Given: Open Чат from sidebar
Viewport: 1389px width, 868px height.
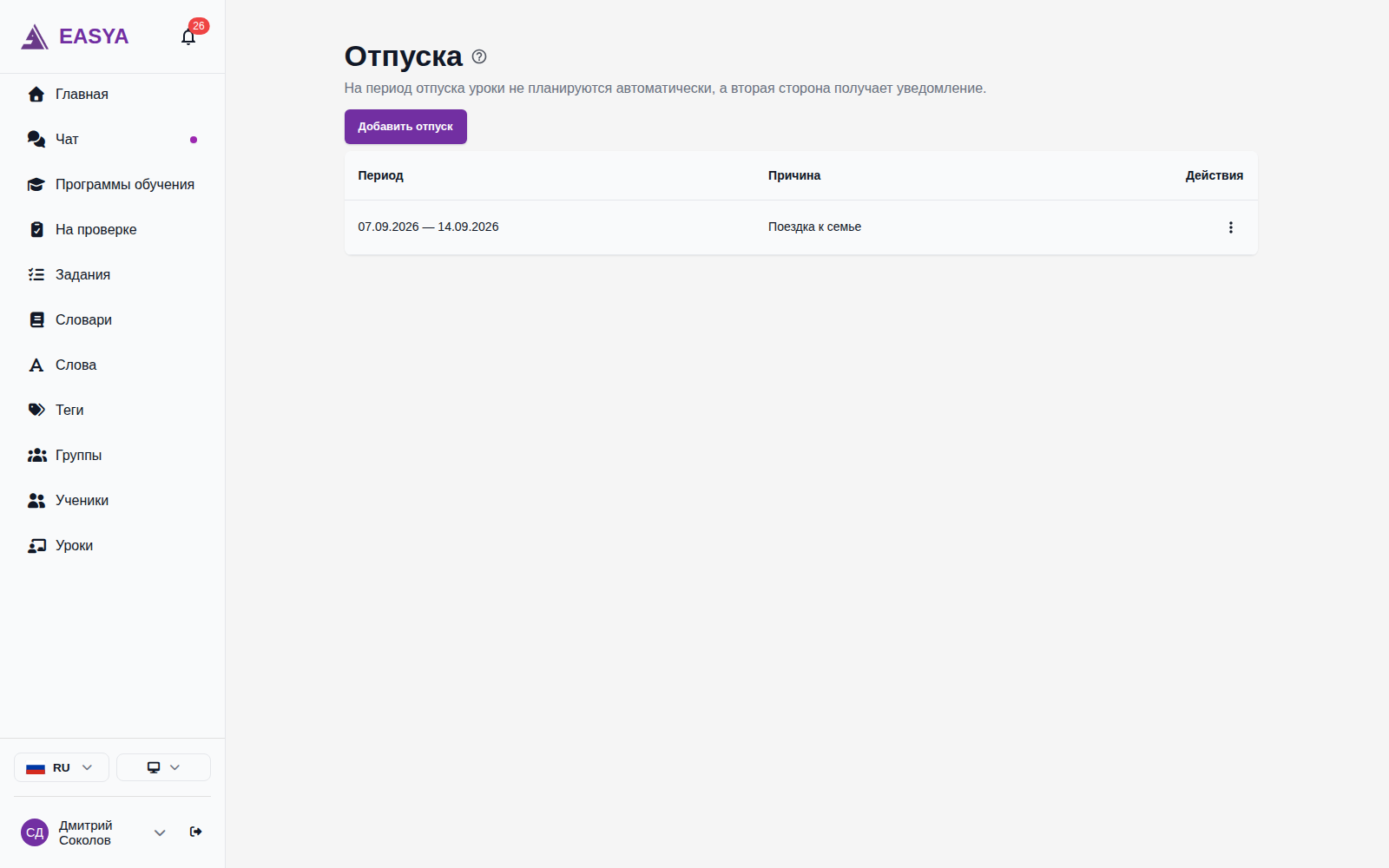Looking at the screenshot, I should [x=112, y=140].
